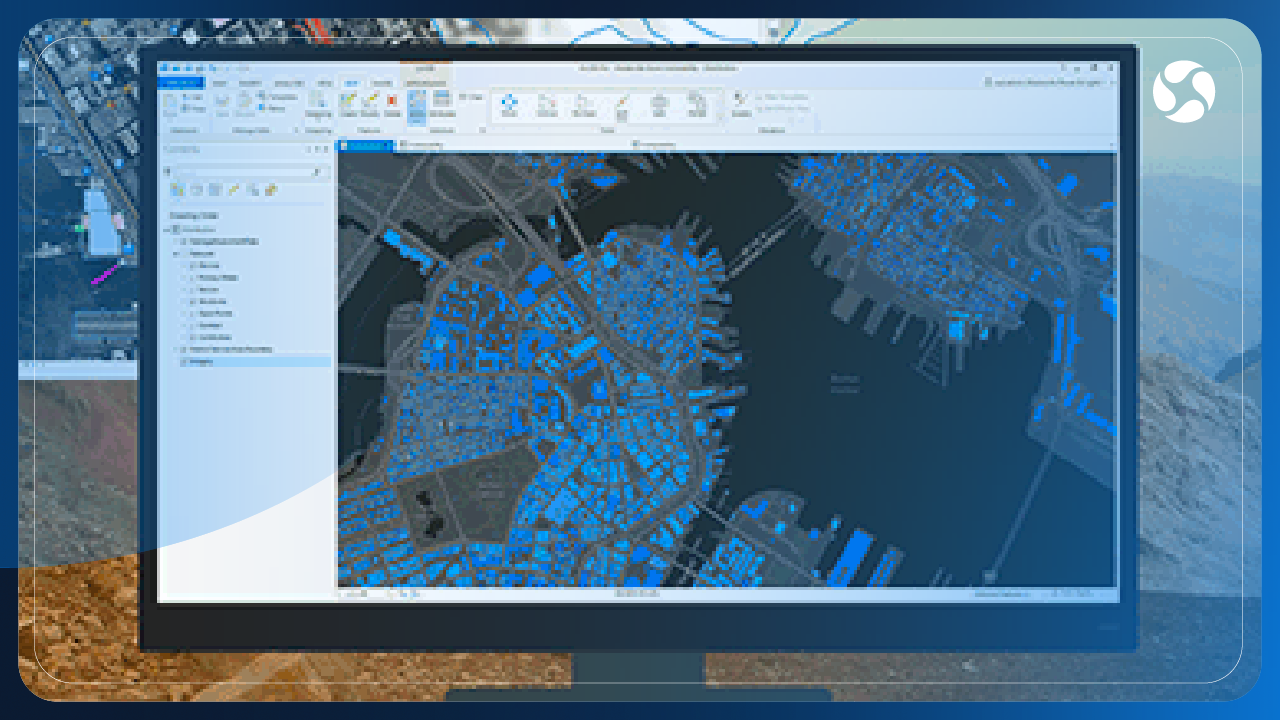
Task: Select the Modify features pencil icon on the ribbon
Action: [x=368, y=101]
